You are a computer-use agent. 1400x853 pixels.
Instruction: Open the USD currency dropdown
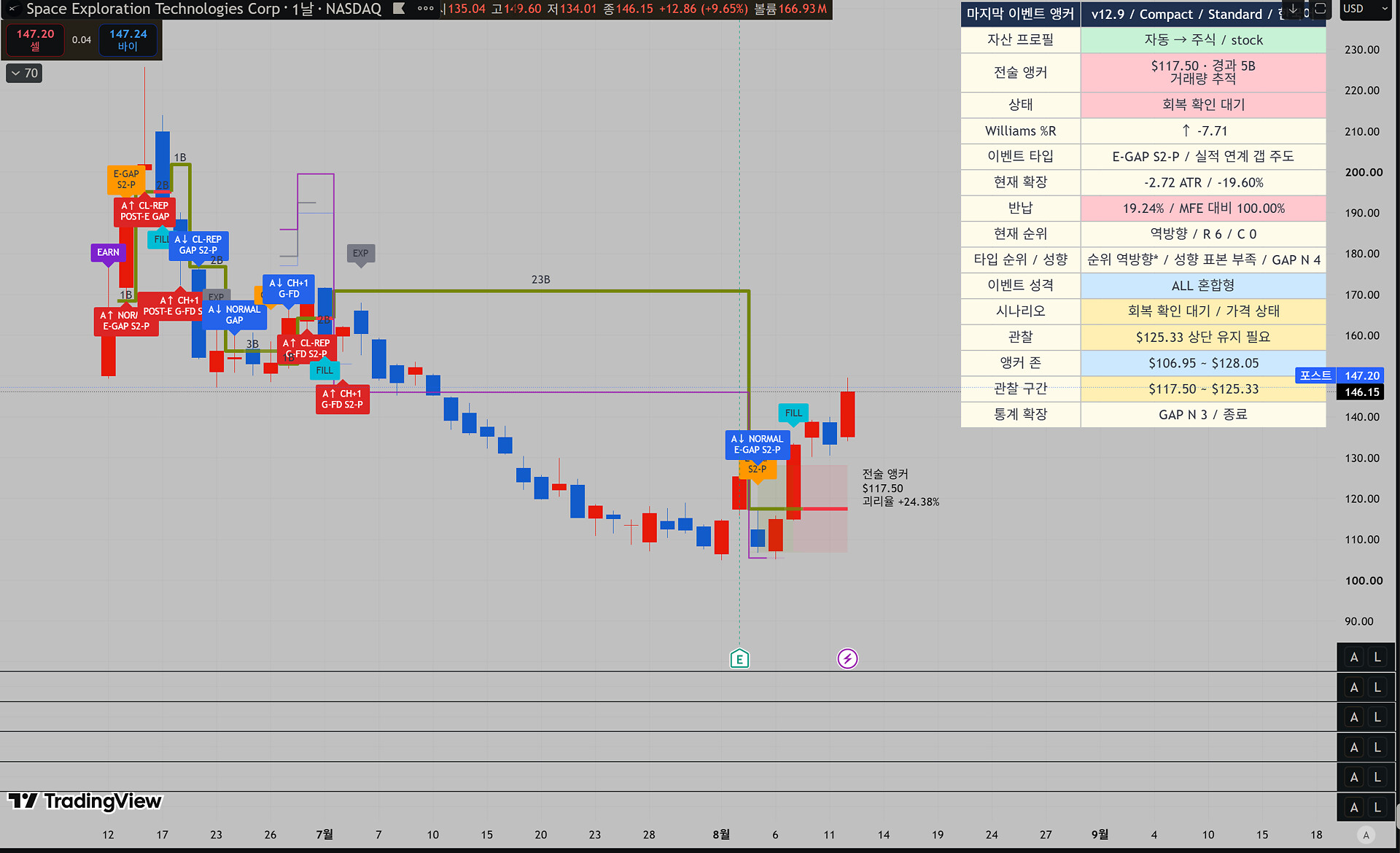coord(1366,9)
